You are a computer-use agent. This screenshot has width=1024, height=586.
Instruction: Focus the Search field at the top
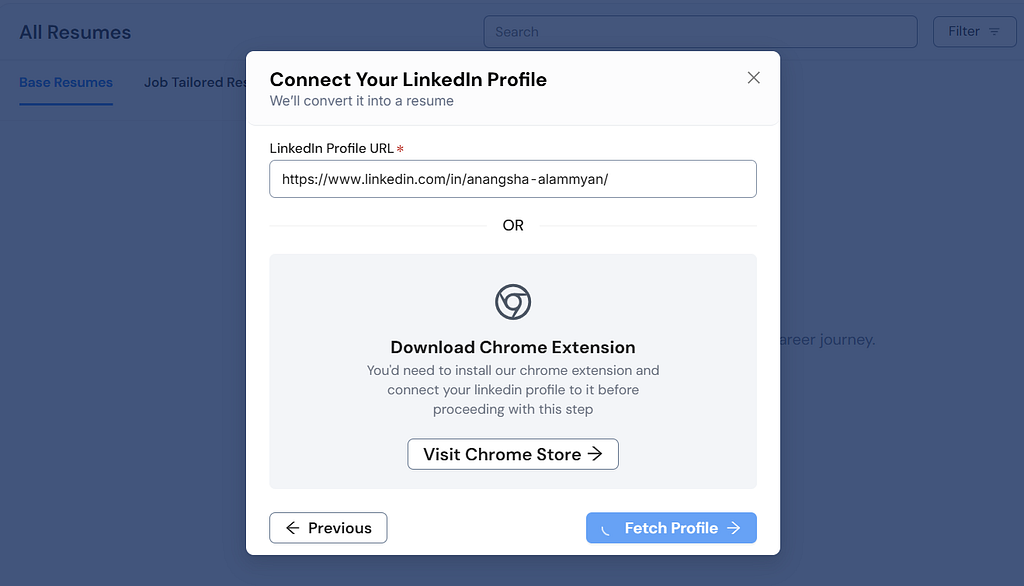pos(700,32)
